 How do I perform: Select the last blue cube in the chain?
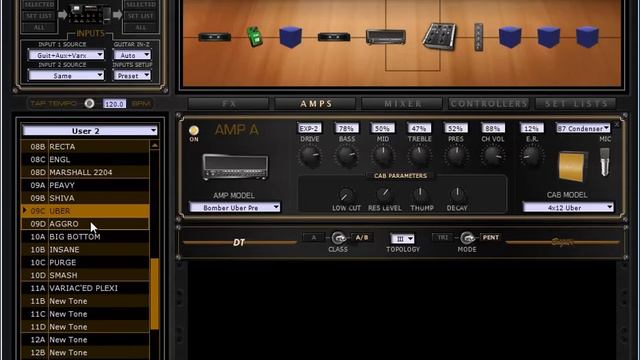click(587, 37)
